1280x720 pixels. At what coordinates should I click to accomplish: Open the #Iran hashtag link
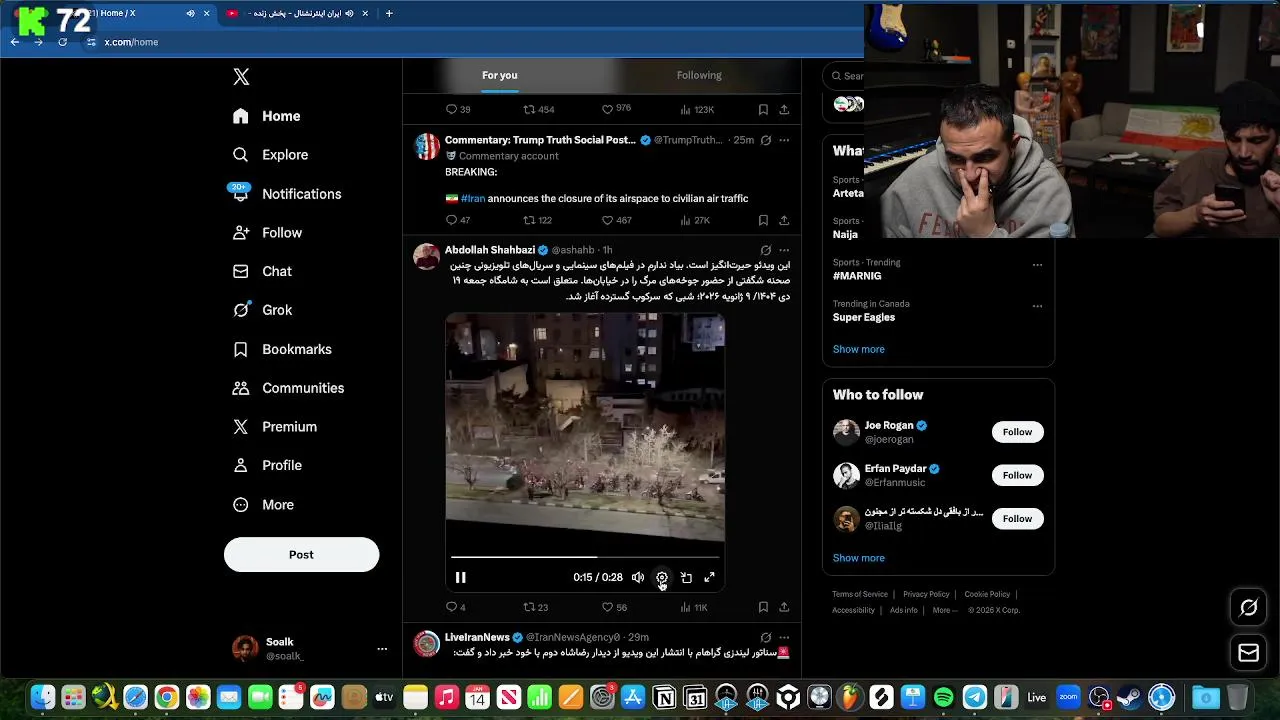473,198
